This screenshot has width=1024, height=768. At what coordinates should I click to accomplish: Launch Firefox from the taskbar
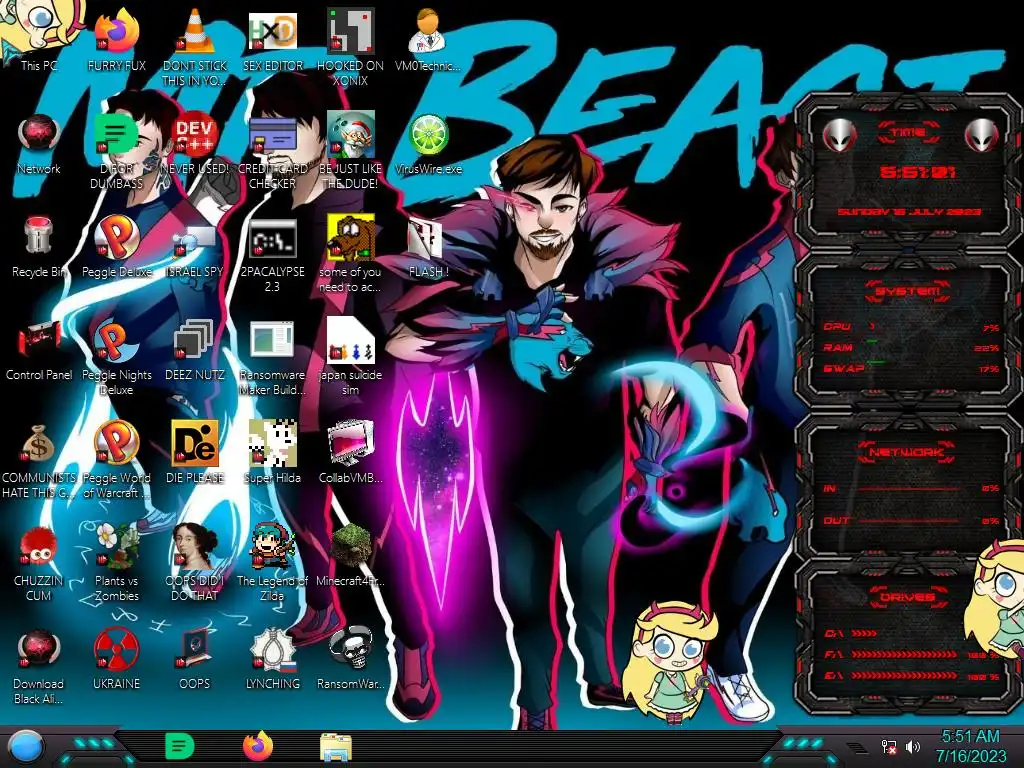258,746
